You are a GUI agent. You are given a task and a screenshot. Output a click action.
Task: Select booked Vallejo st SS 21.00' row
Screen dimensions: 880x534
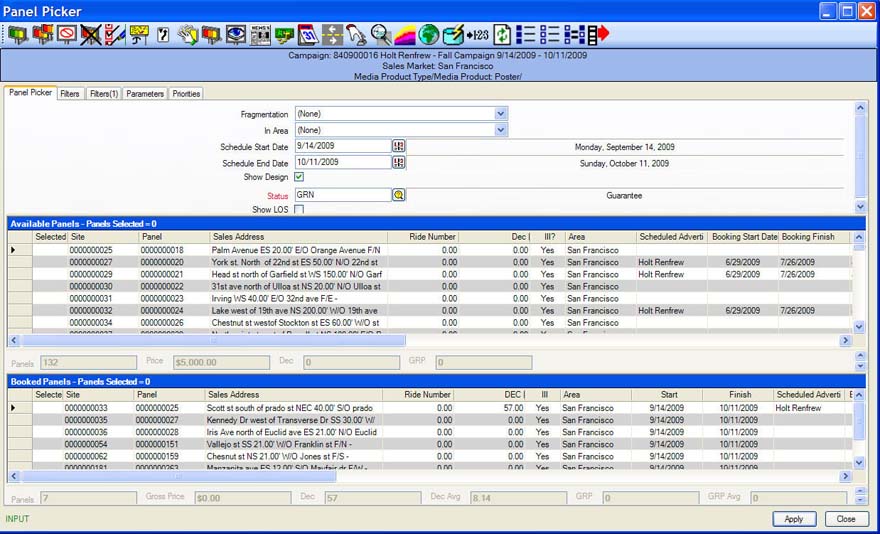pyautogui.click(x=430, y=444)
